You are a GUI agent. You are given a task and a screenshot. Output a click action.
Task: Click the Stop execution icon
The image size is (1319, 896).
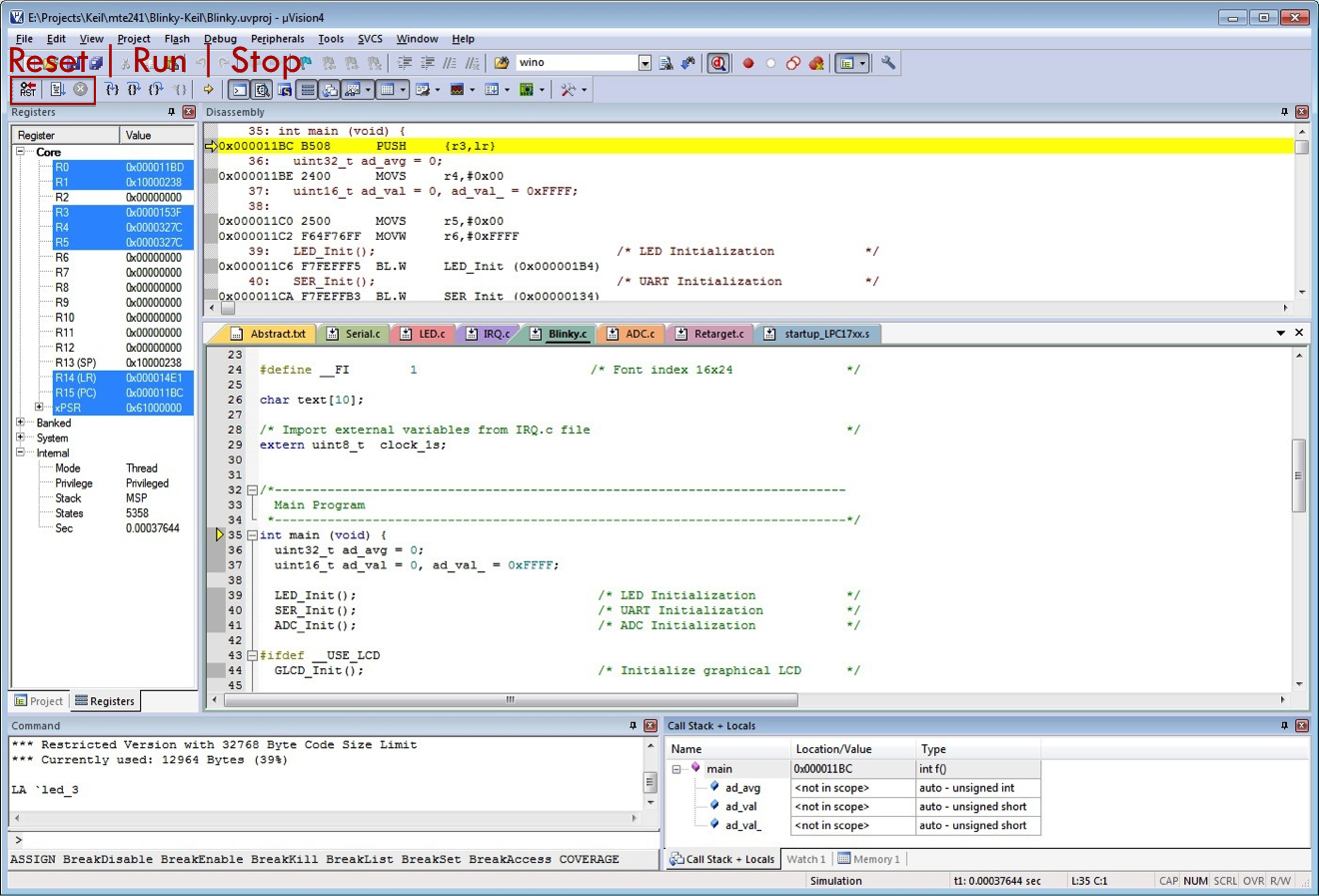(x=80, y=90)
